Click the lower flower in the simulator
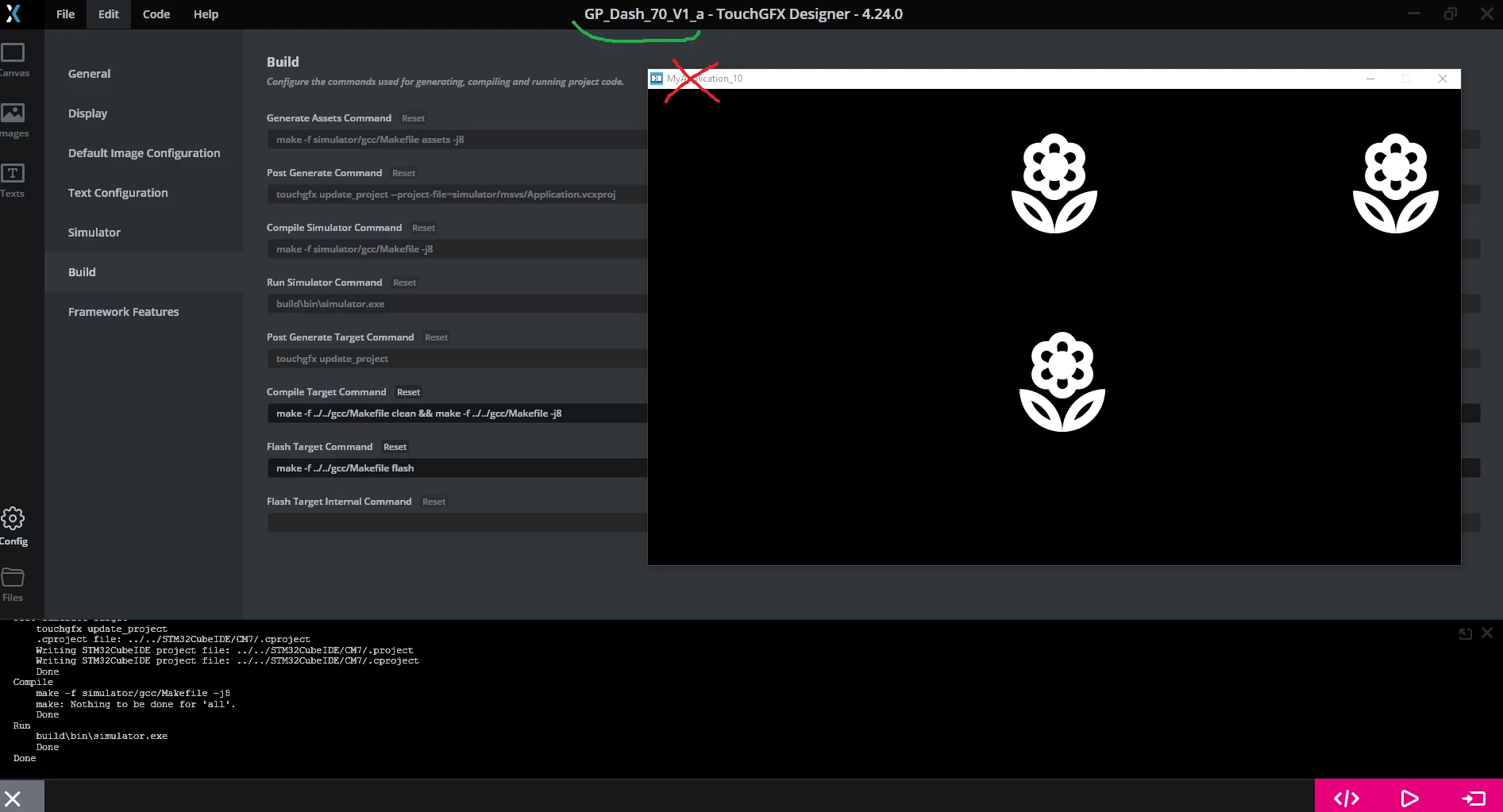Screen dimensions: 1503x812 click(1062, 382)
